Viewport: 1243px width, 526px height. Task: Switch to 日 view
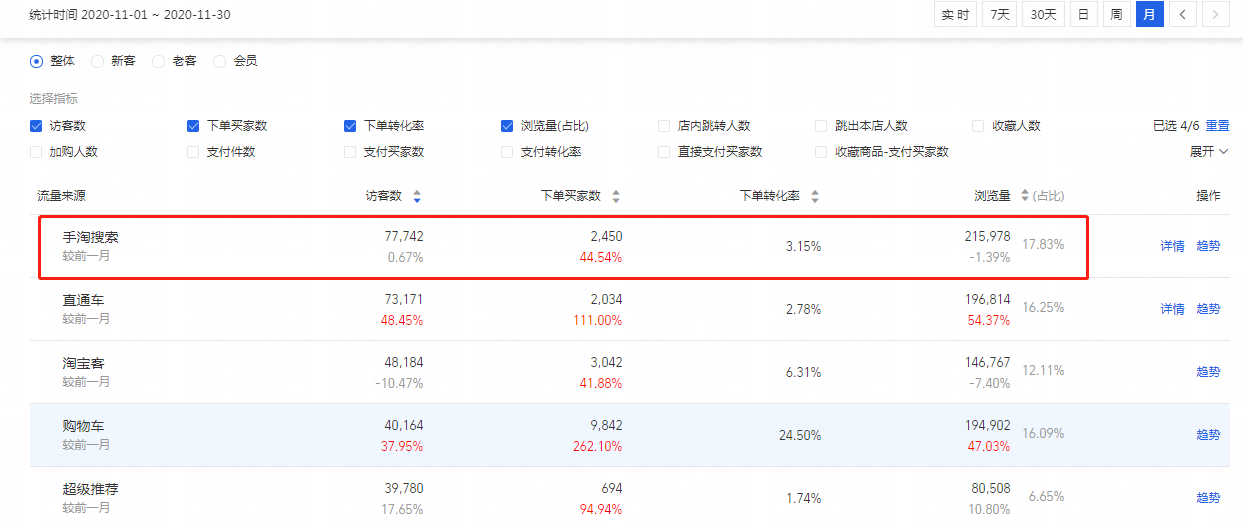pos(1082,14)
